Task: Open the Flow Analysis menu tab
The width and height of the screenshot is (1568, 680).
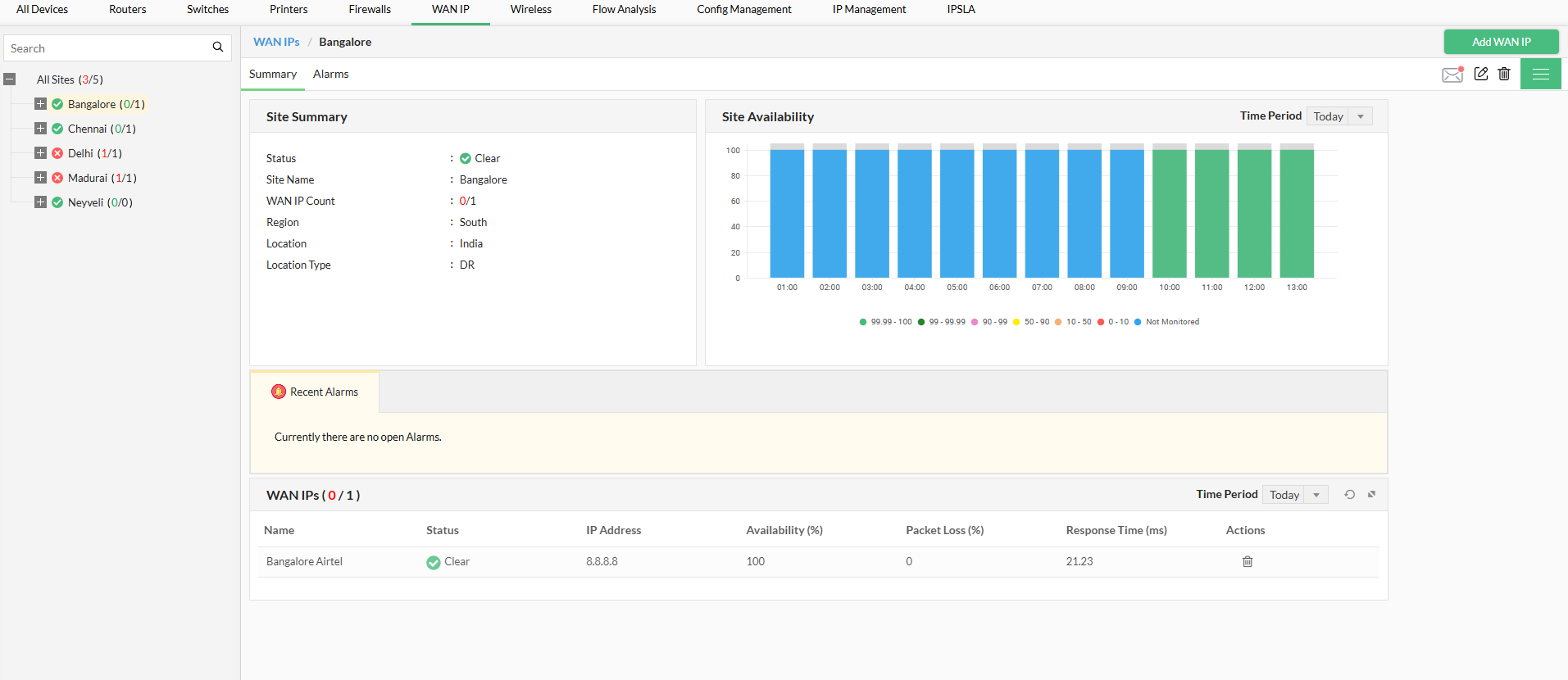Action: (624, 10)
